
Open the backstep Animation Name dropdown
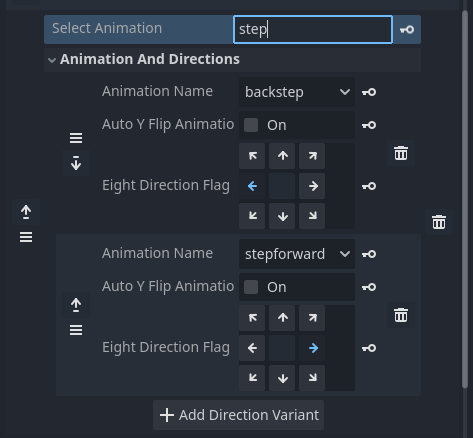(x=297, y=92)
